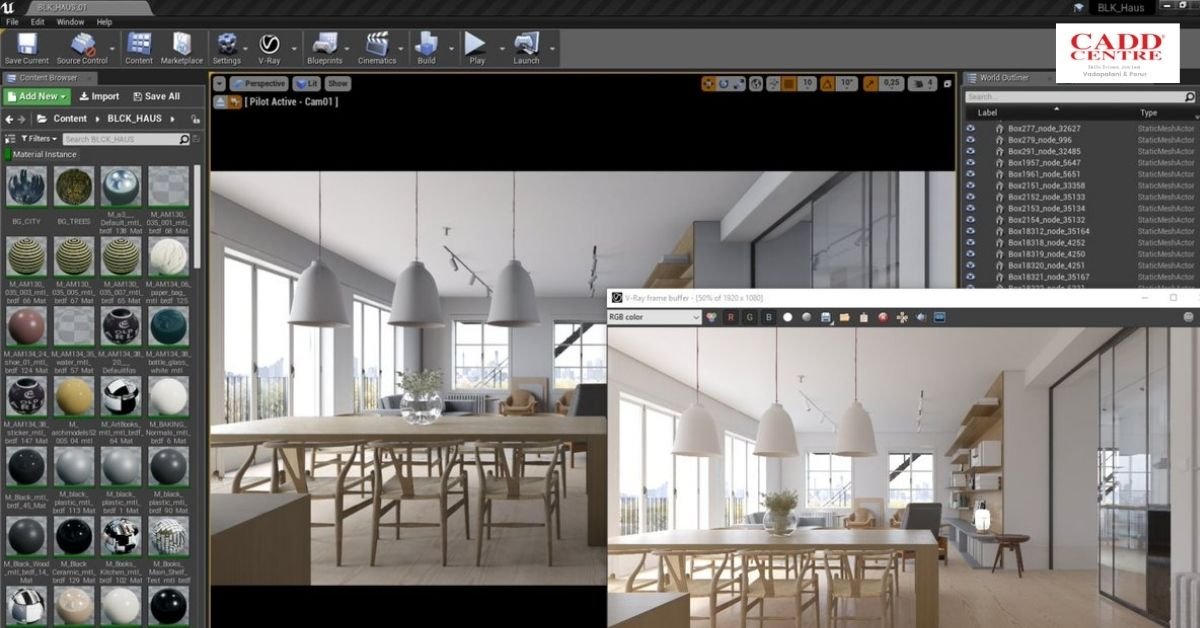Expand the Filters dropdown in Content Browser
This screenshot has height=628, width=1200.
39,139
